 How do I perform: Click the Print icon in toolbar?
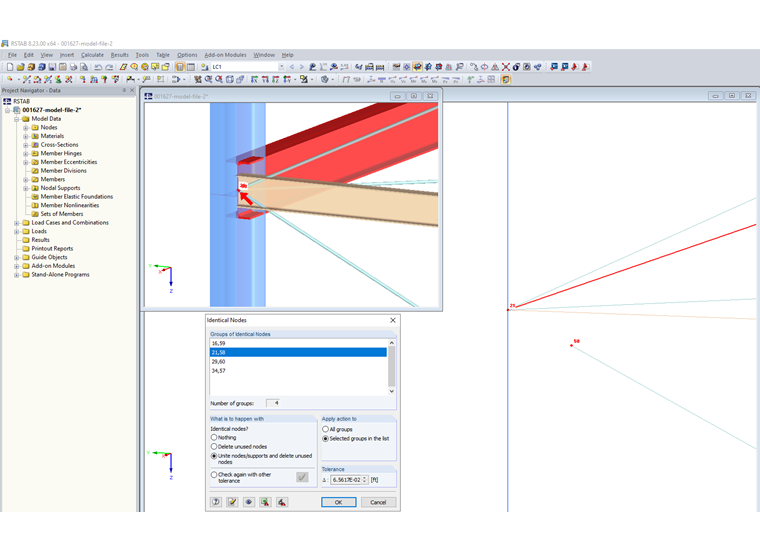pos(73,67)
